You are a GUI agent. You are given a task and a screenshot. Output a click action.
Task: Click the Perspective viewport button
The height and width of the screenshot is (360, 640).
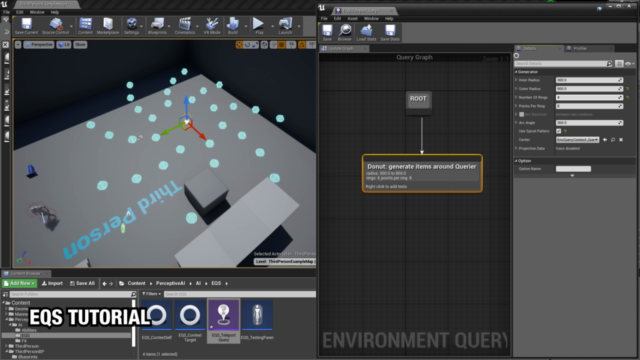[39, 44]
